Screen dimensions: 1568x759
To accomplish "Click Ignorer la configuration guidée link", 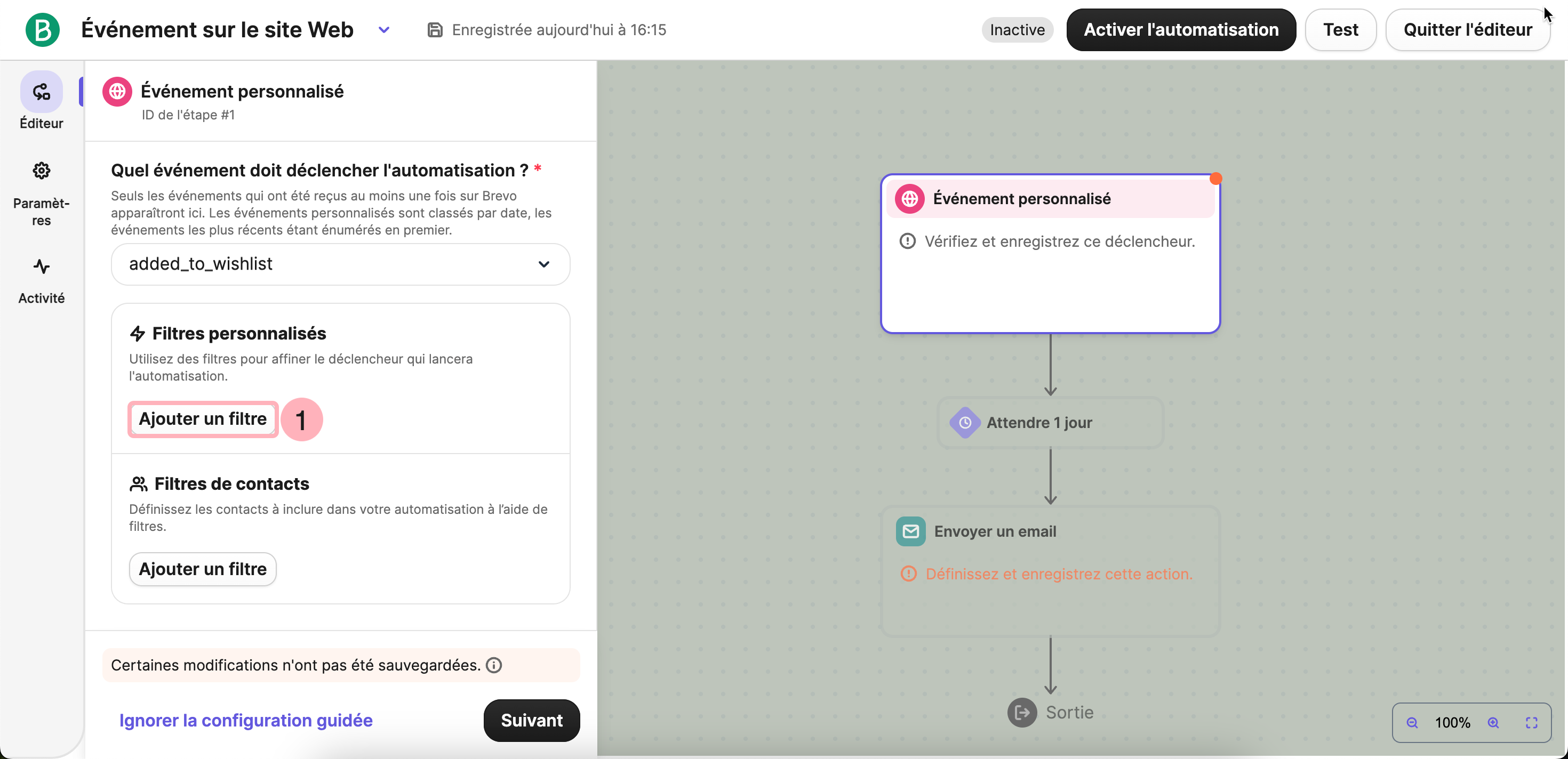I will 246,721.
